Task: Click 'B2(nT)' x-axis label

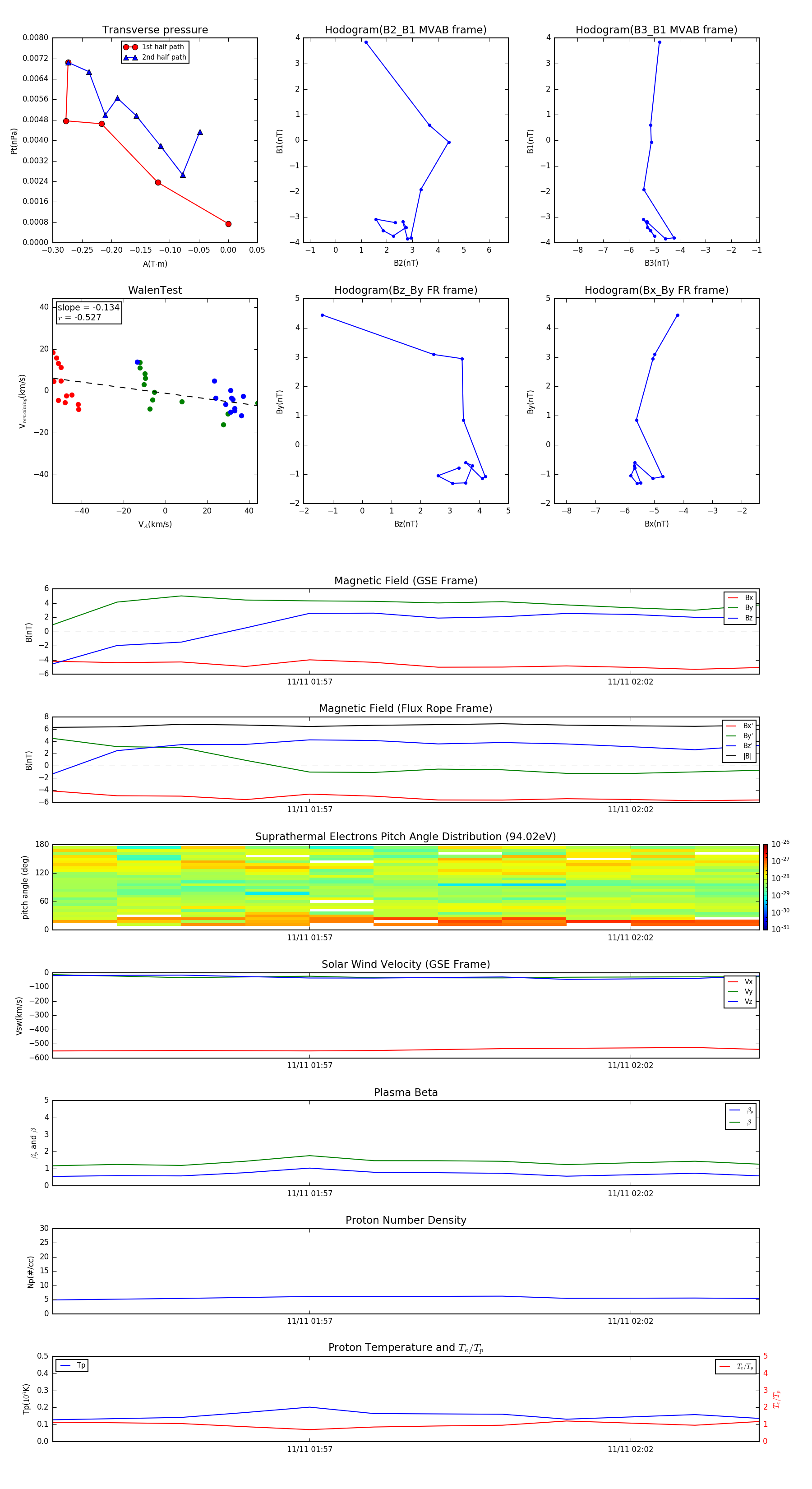Action: click(406, 263)
